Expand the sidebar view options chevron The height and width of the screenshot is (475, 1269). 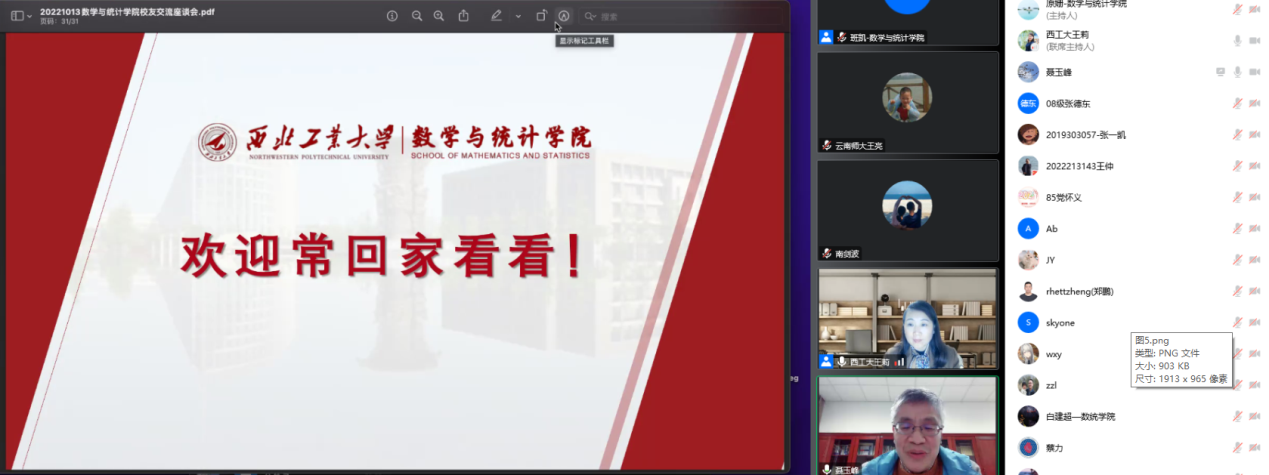point(29,16)
